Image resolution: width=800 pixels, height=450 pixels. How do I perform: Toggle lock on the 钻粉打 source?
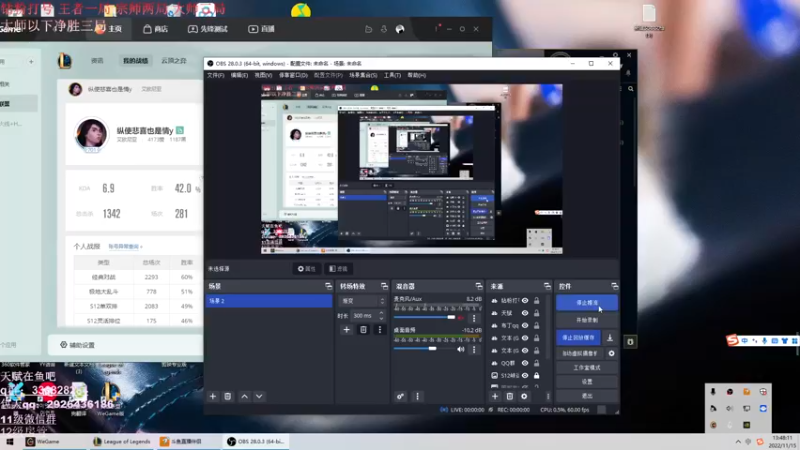[x=537, y=301]
